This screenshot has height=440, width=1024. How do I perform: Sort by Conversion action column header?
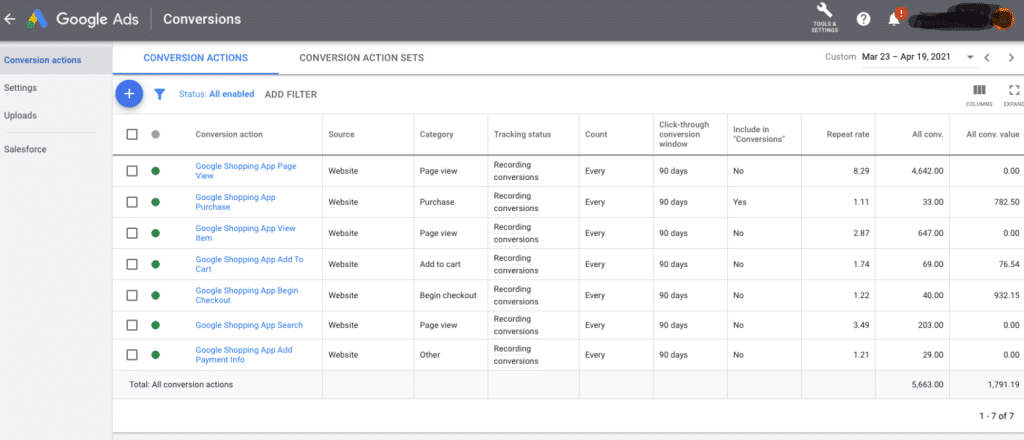click(x=229, y=134)
